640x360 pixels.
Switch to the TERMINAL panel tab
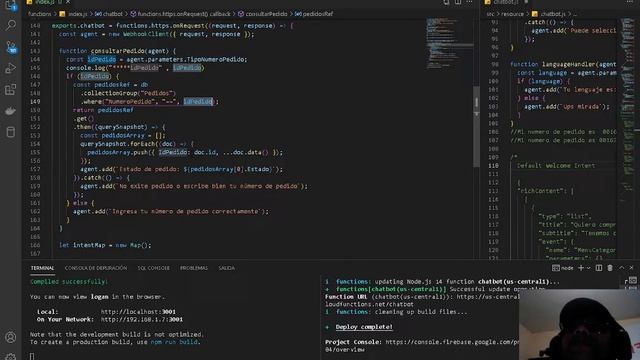(x=42, y=268)
